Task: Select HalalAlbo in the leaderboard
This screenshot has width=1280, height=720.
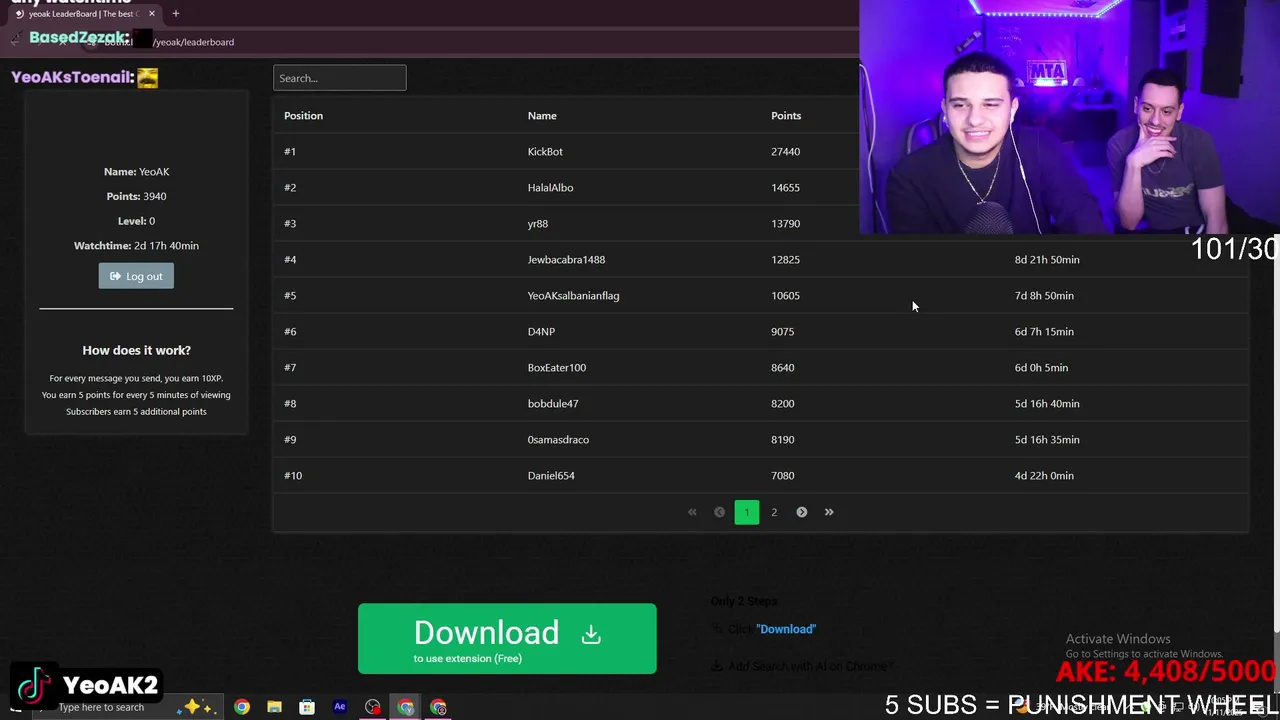Action: pyautogui.click(x=550, y=188)
